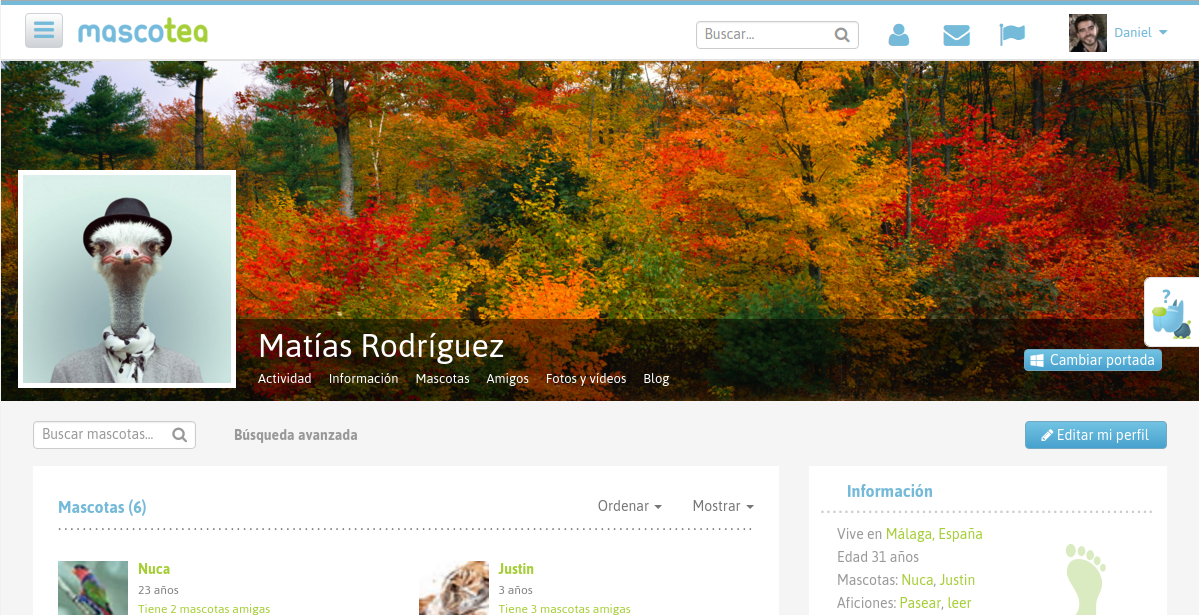Open the Amigos tab
Viewport: 1199px width, 615px height.
[507, 379]
